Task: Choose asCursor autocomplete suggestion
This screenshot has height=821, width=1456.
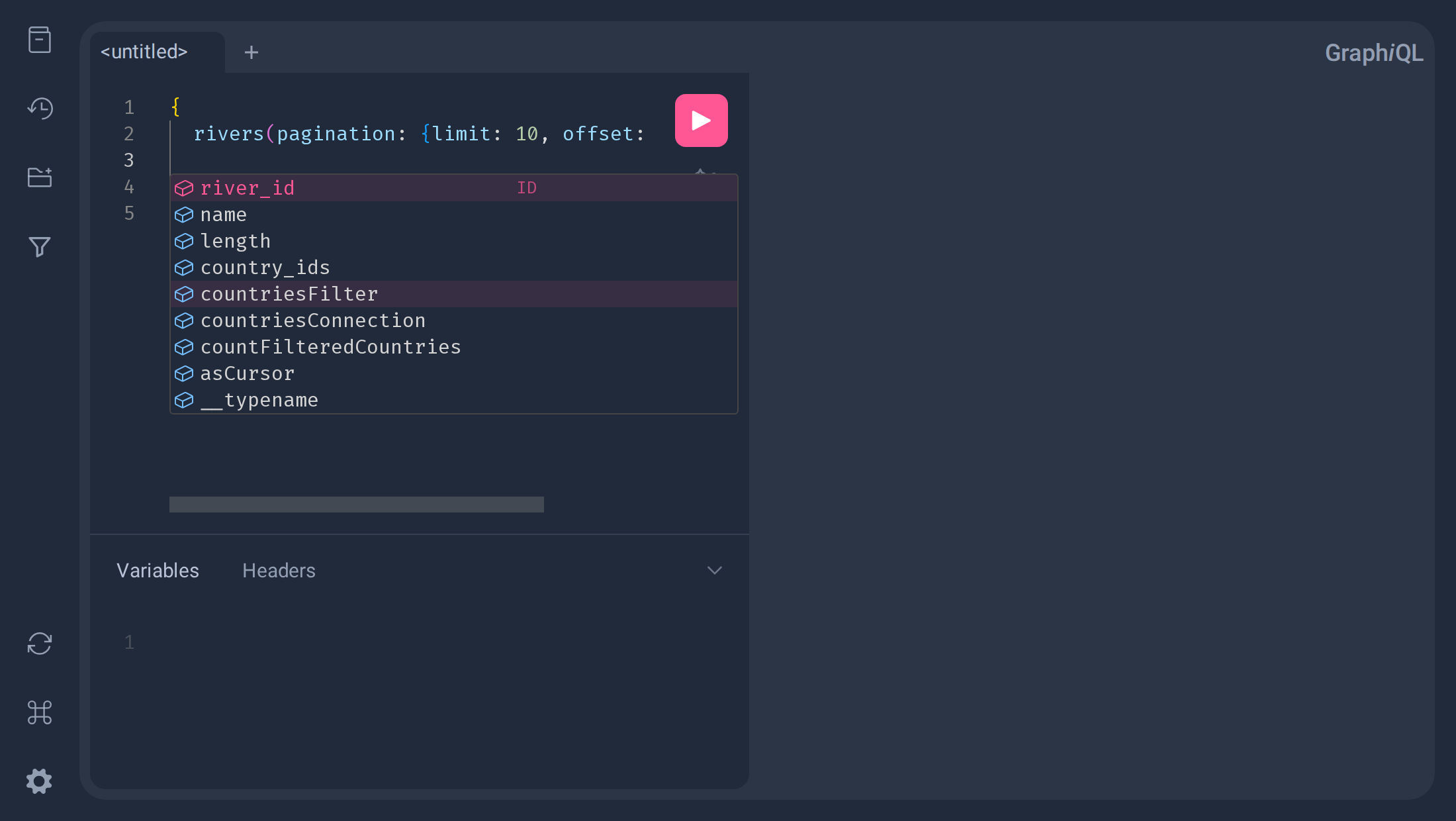Action: [x=454, y=373]
